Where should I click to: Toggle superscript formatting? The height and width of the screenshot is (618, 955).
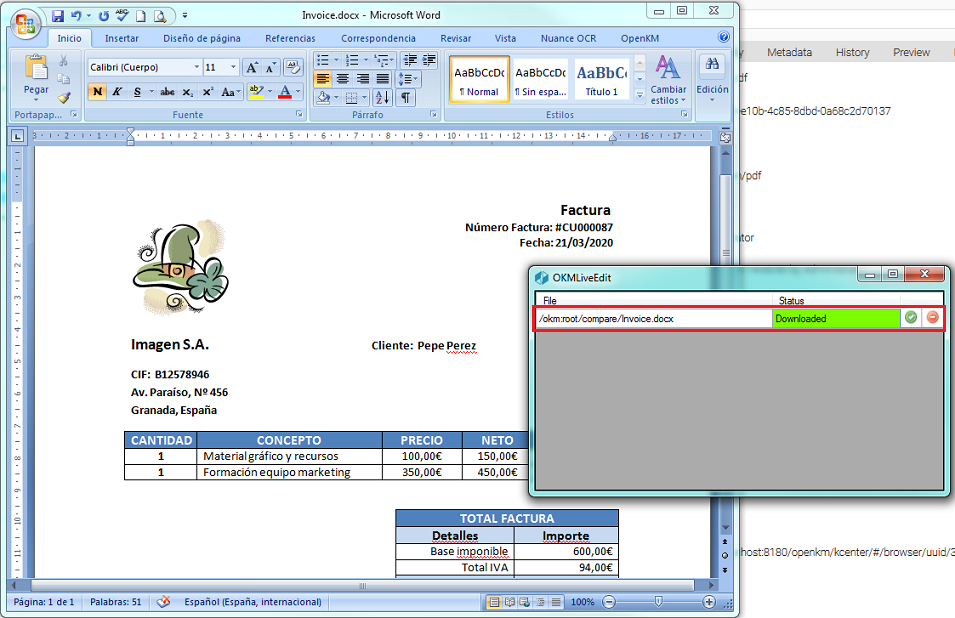point(208,92)
